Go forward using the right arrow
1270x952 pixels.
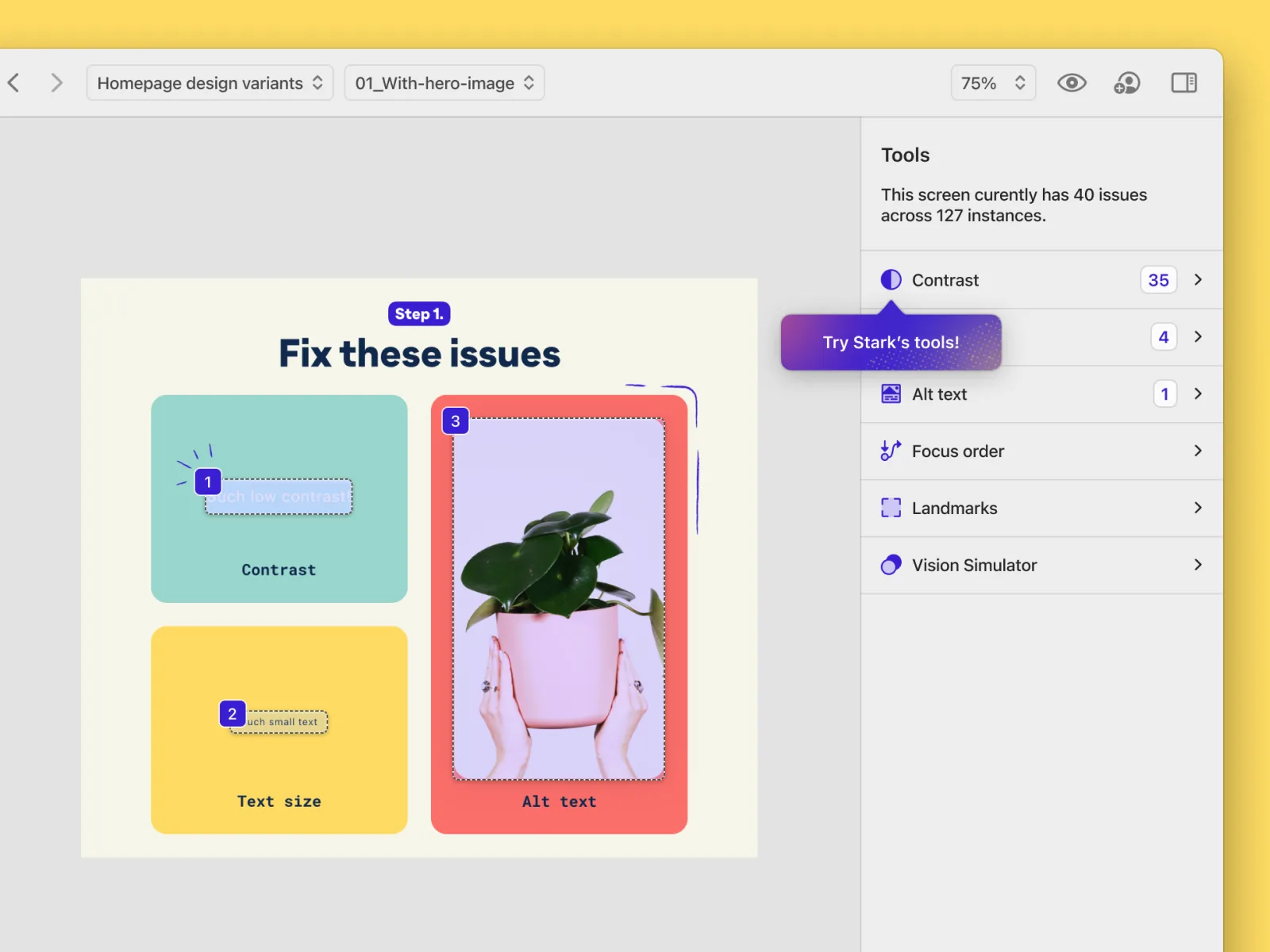tap(56, 83)
